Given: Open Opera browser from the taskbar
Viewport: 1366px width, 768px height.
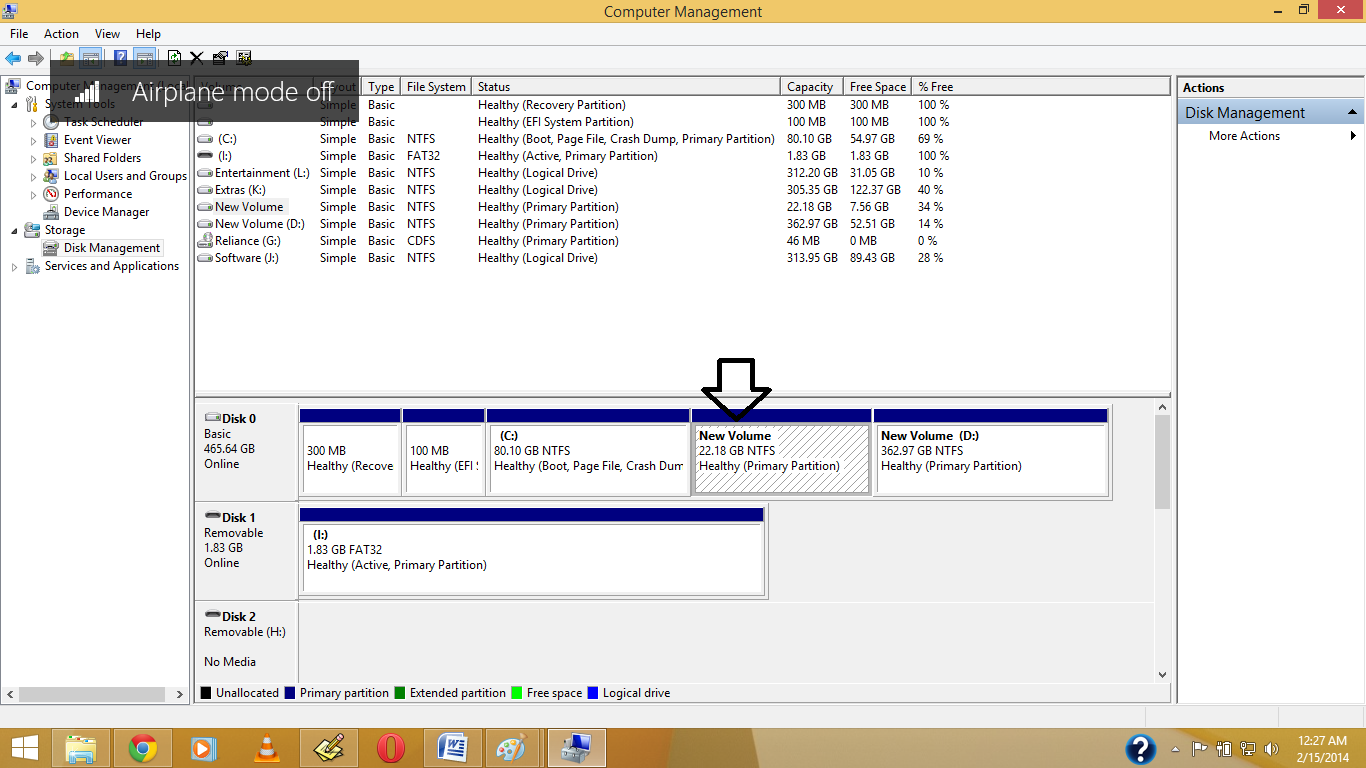Looking at the screenshot, I should tap(391, 748).
